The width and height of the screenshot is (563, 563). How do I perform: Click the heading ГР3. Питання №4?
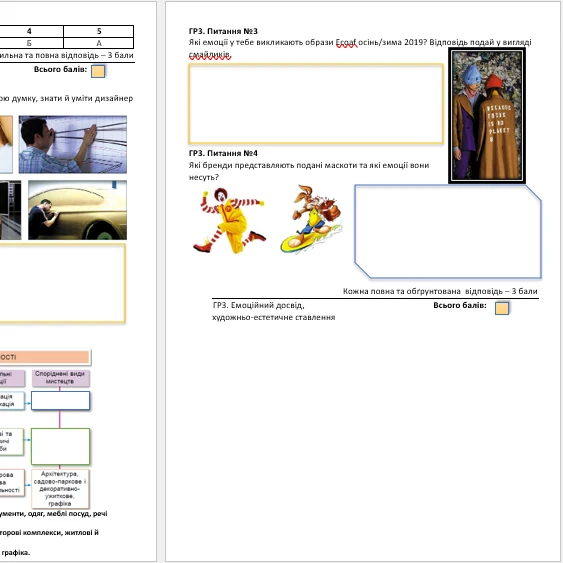click(223, 153)
